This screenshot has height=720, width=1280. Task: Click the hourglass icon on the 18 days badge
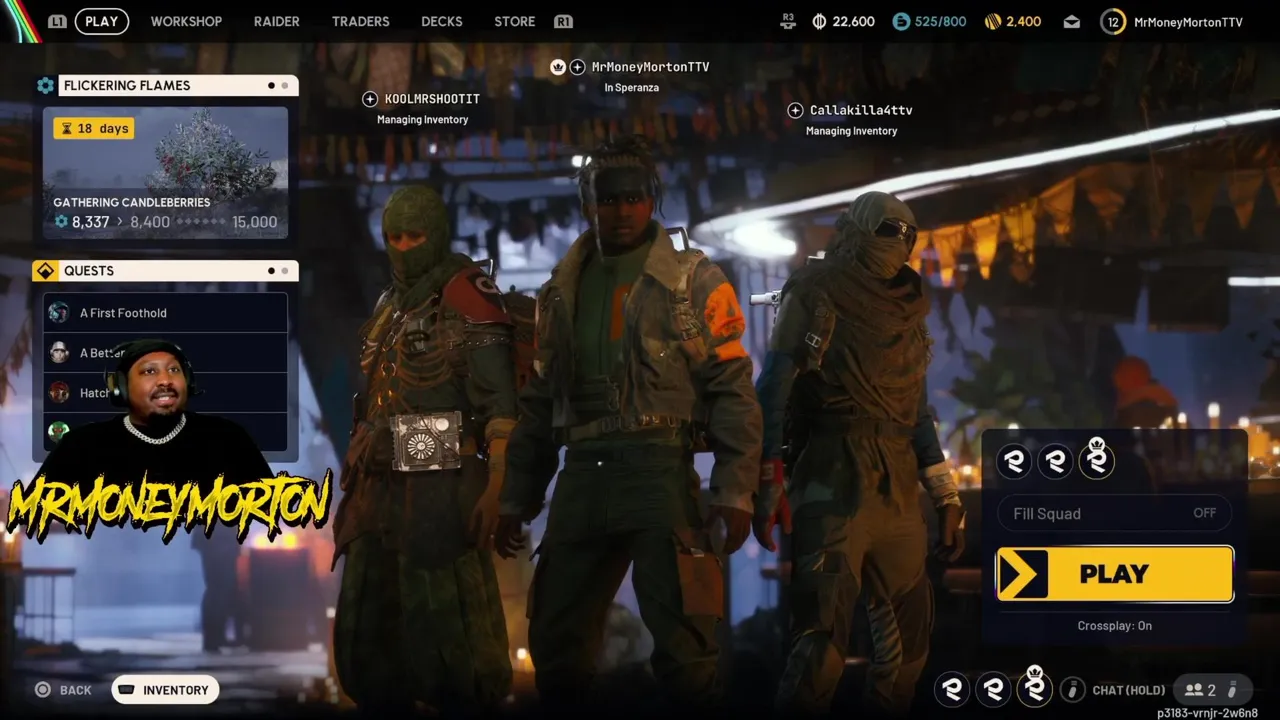(67, 128)
